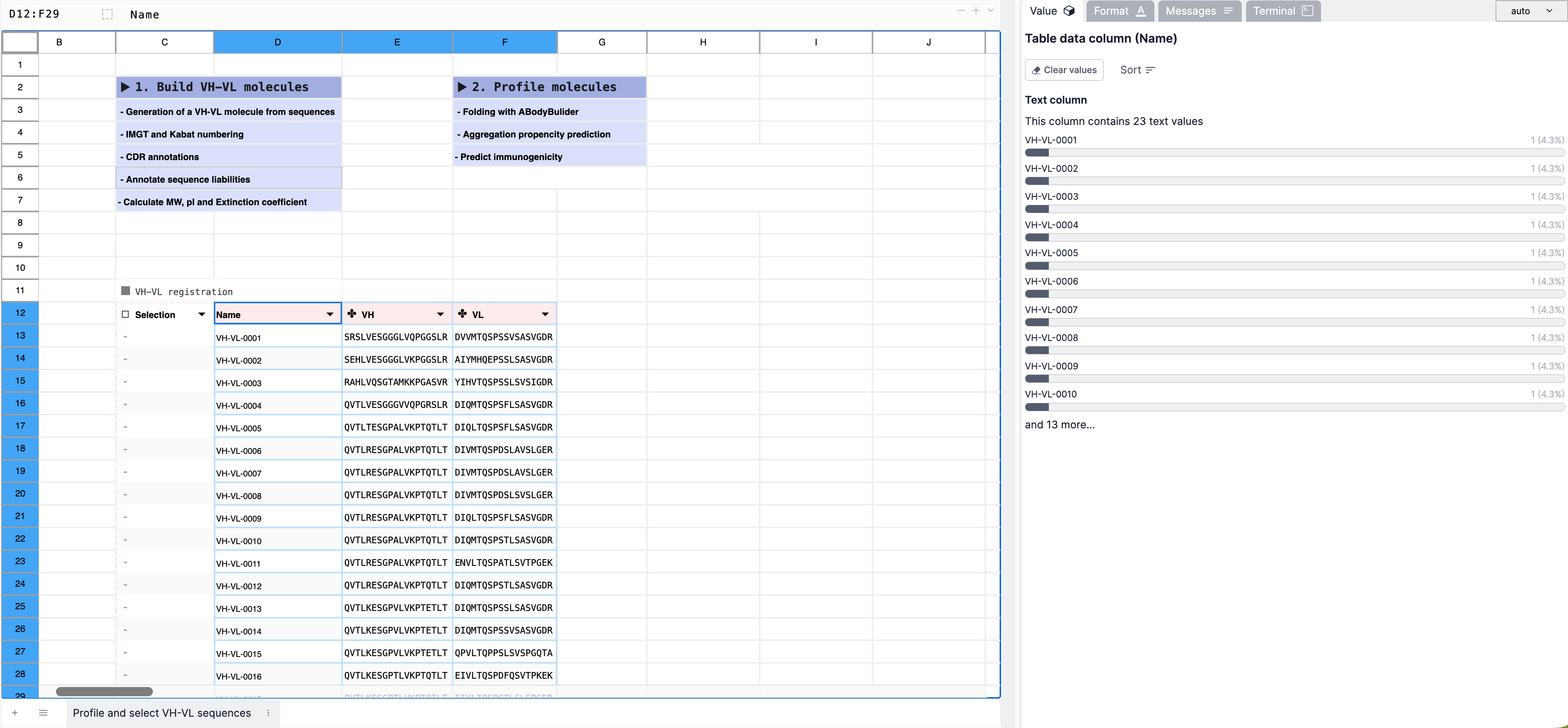
Task: Click 'VH-VL-0008' entry in value list
Action: [x=1051, y=338]
